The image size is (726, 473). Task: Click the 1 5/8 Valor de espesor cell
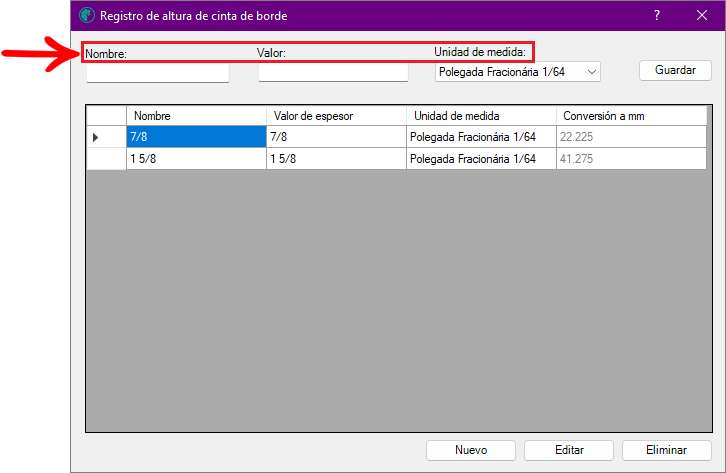(336, 159)
